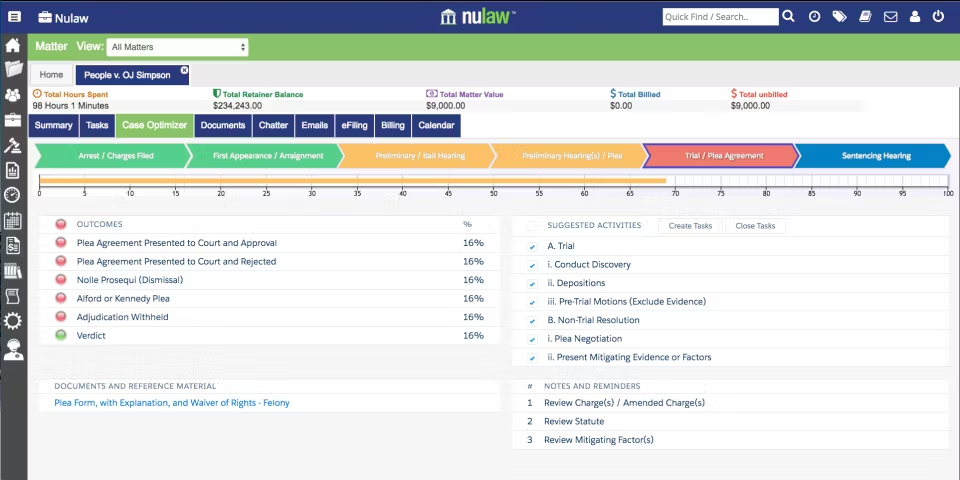Uncheck the A. Trial checkbox
The image size is (960, 480).
point(532,247)
